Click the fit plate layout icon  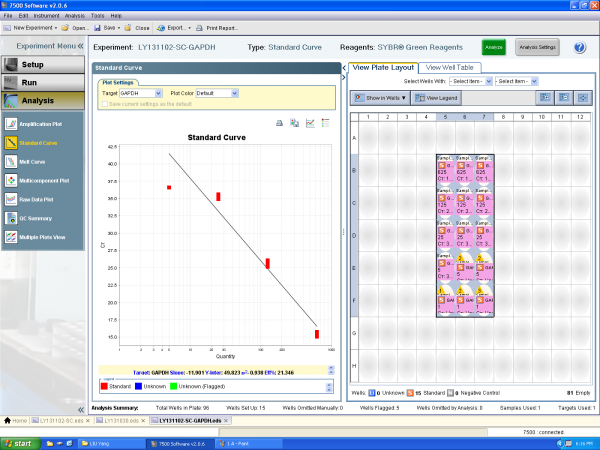pos(583,98)
